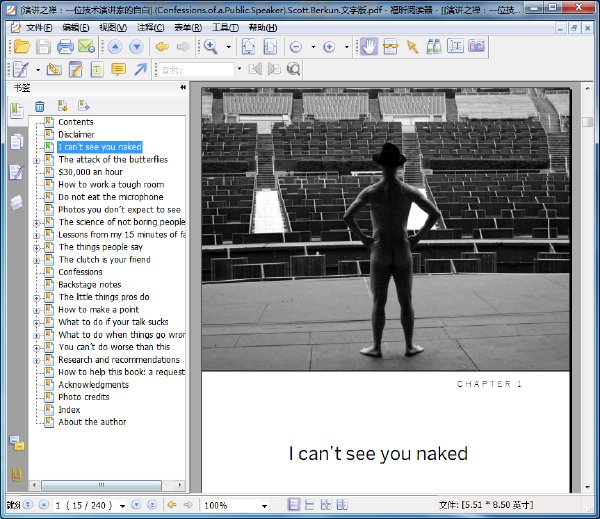The height and width of the screenshot is (519, 600).
Task: Select the Select Text tool
Action: [x=390, y=47]
